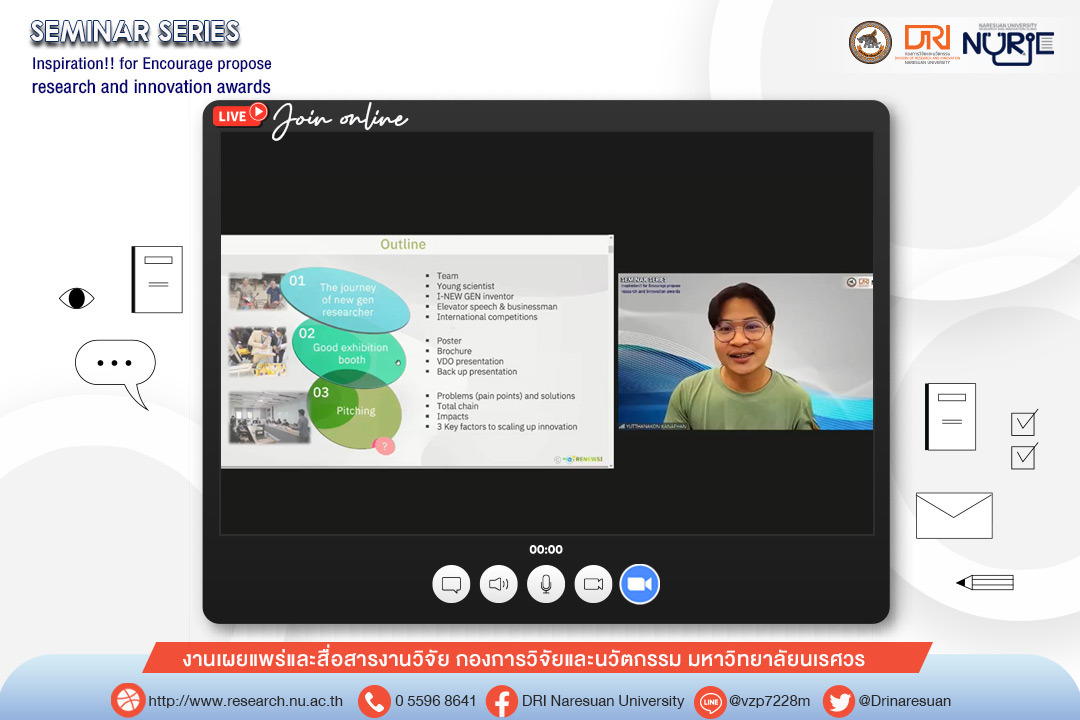The image size is (1080, 720).
Task: Click the Facebook icon in the footer
Action: (x=502, y=701)
